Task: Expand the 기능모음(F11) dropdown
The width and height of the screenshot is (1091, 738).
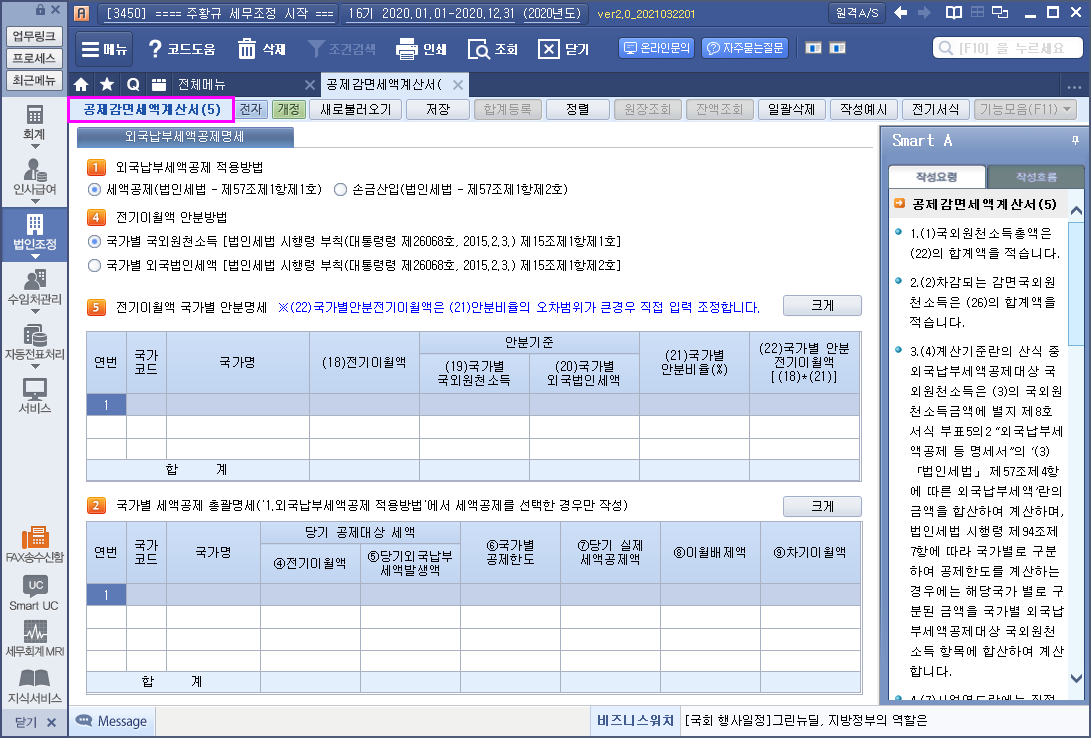Action: point(1026,110)
